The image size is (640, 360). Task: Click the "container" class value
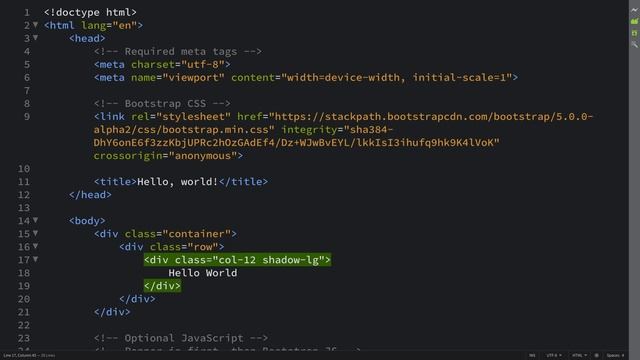196,234
